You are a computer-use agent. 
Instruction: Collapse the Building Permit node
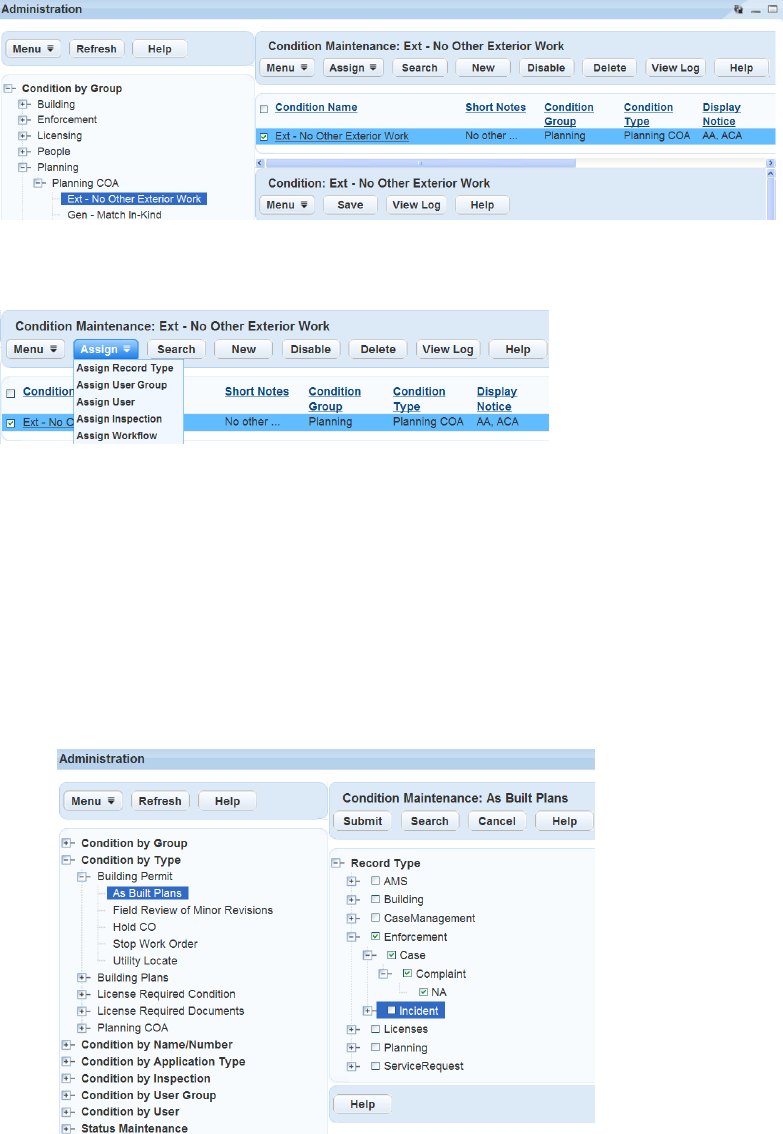pos(82,877)
